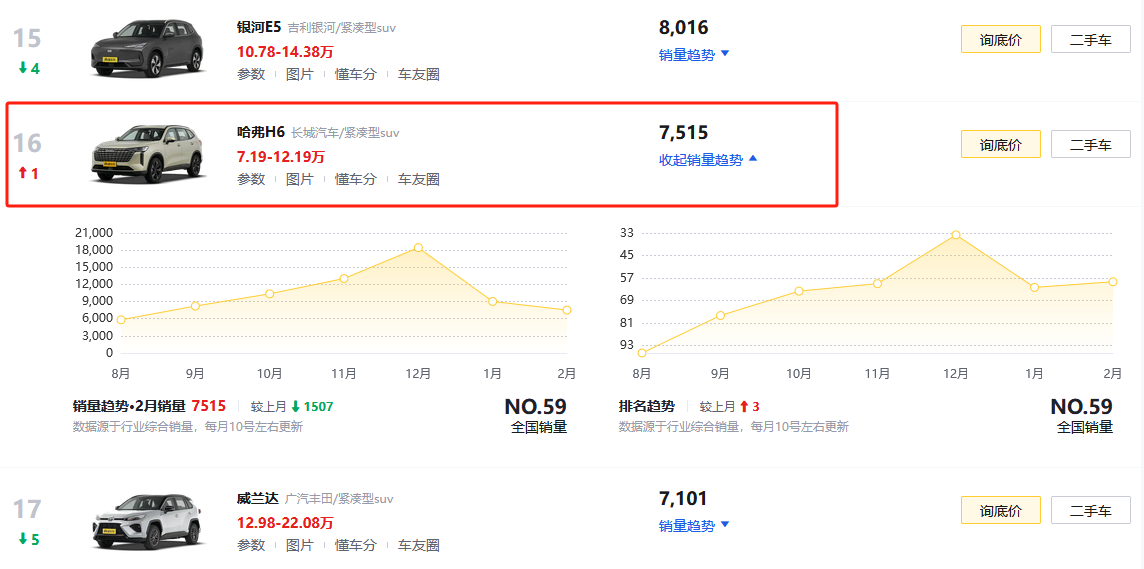
Task: Click the green down 4 rank change
Action: 29,69
